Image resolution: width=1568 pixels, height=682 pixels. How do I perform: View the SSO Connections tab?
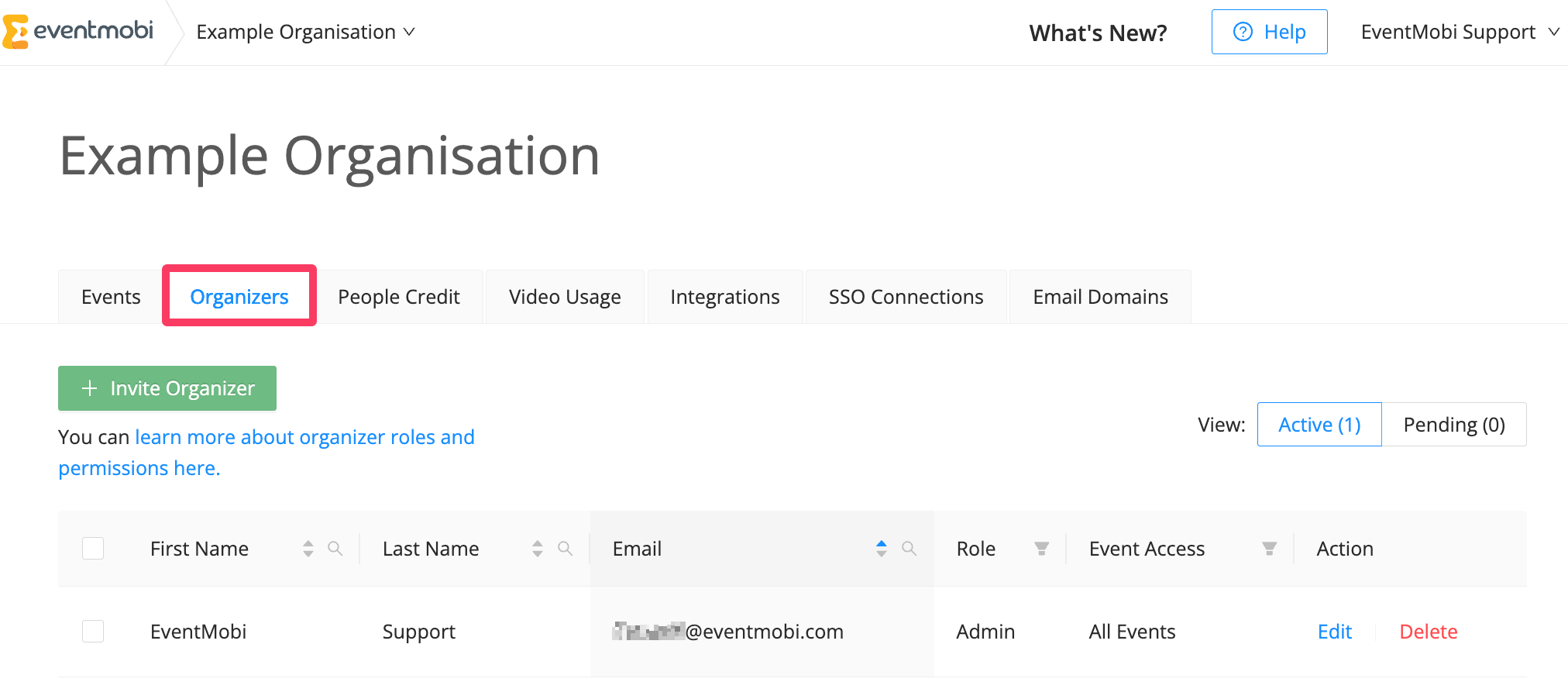click(906, 297)
